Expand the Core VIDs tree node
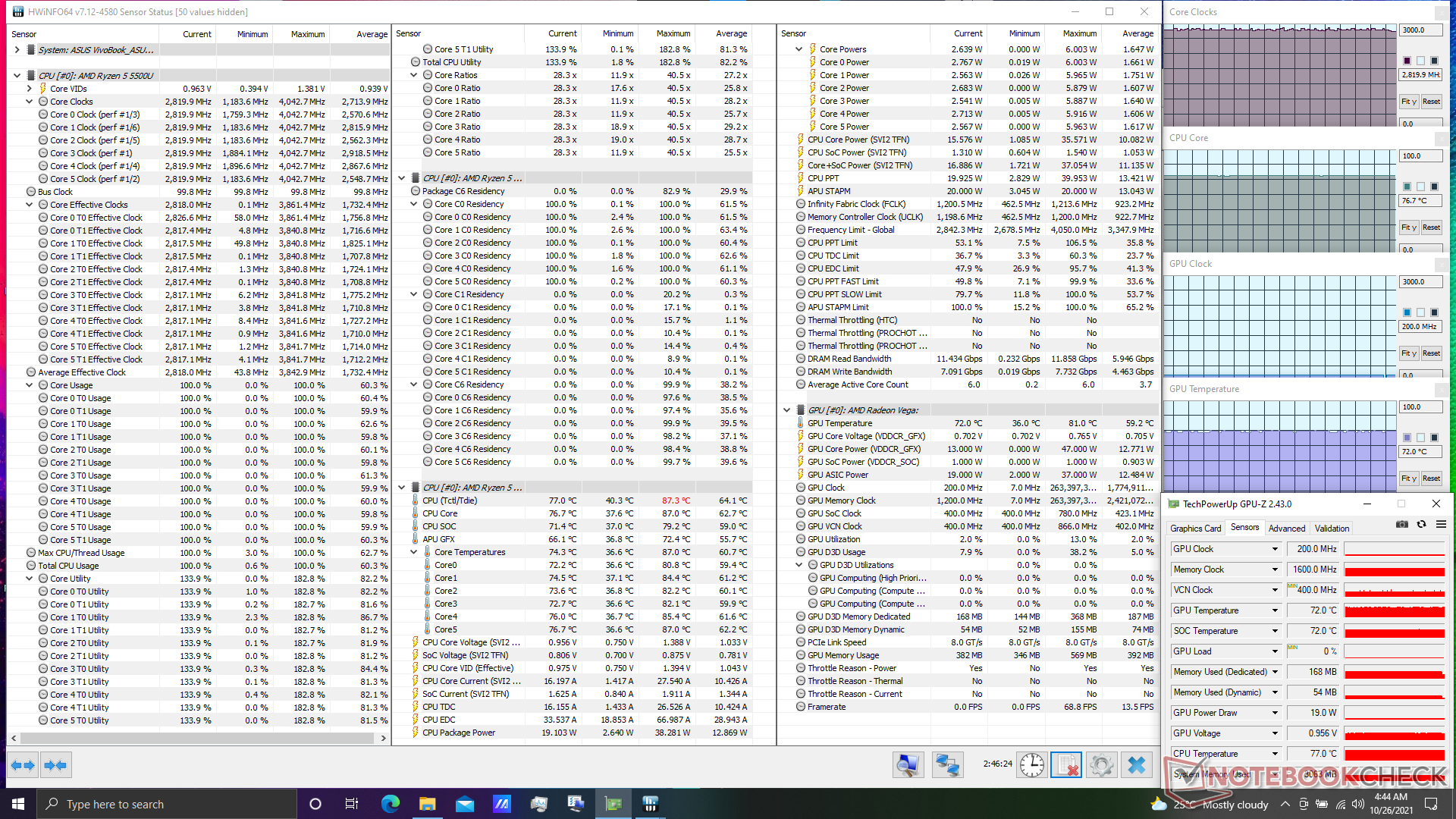This screenshot has height=819, width=1456. (30, 89)
